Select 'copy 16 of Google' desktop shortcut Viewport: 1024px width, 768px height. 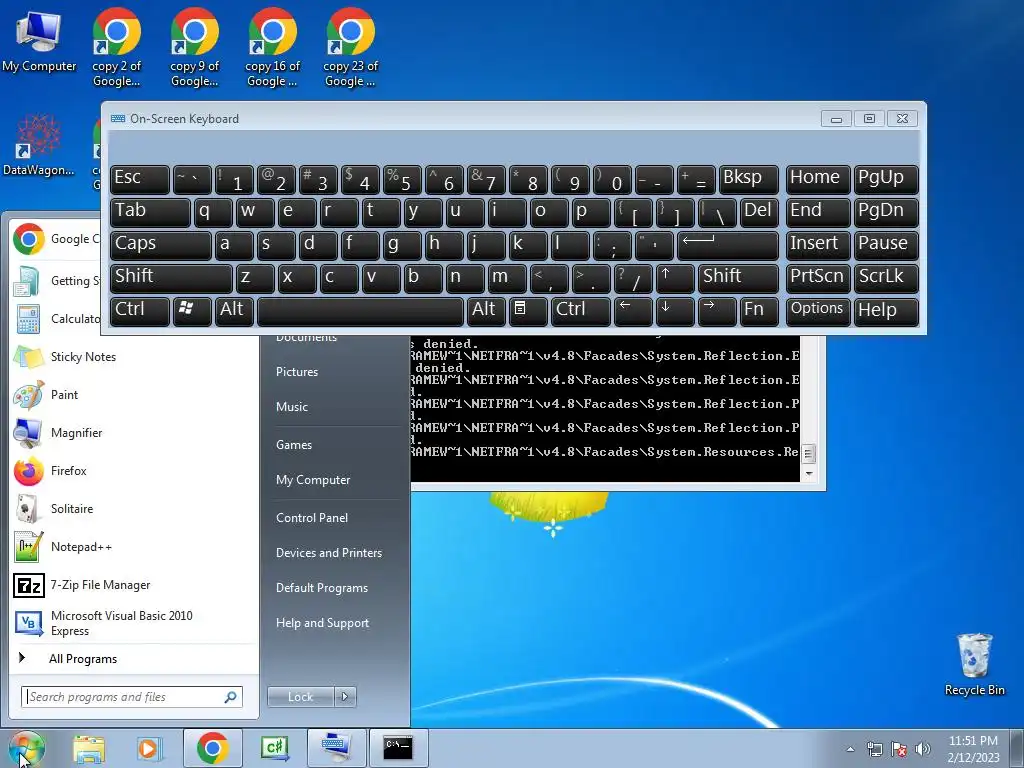pos(272,47)
